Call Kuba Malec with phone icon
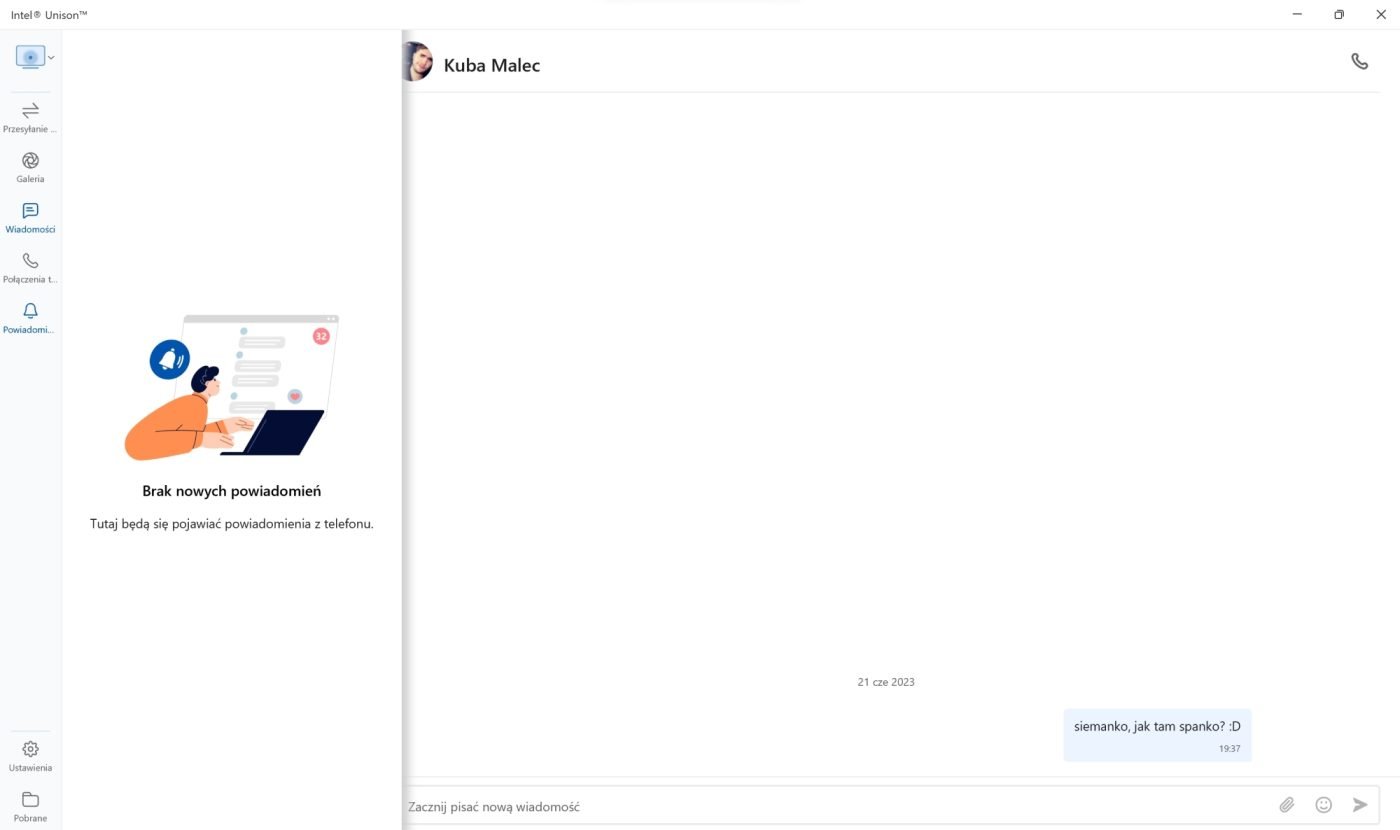 1359,61
